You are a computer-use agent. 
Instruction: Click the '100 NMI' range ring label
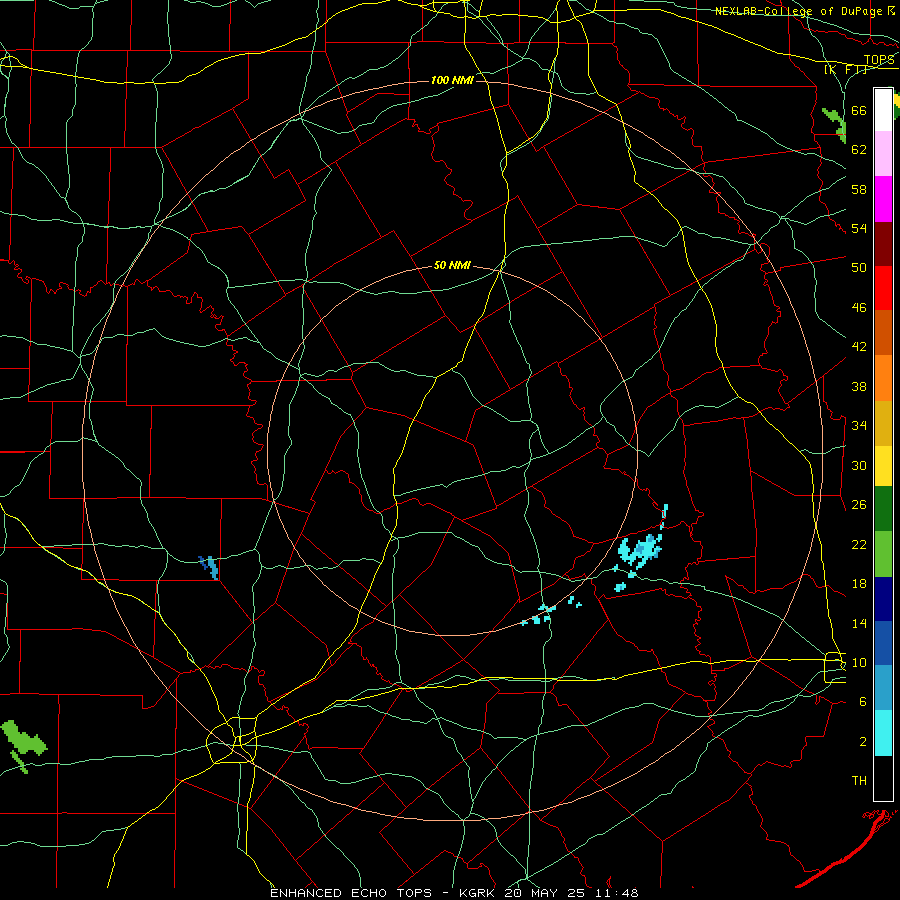(452, 80)
